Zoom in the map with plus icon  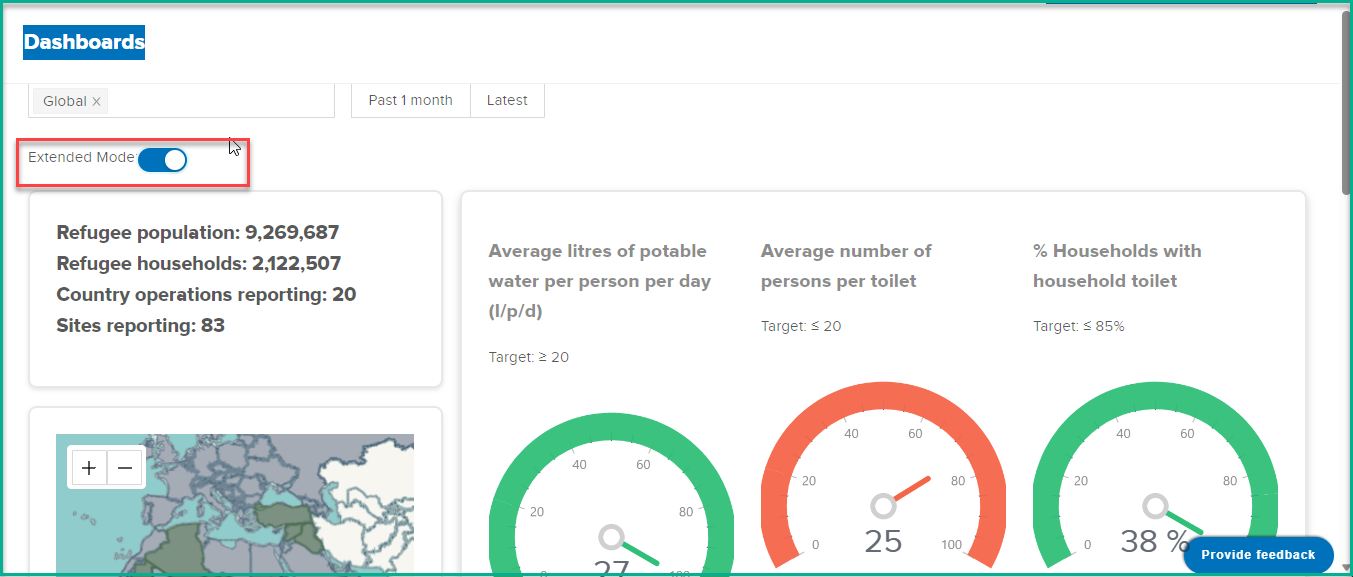click(x=89, y=467)
